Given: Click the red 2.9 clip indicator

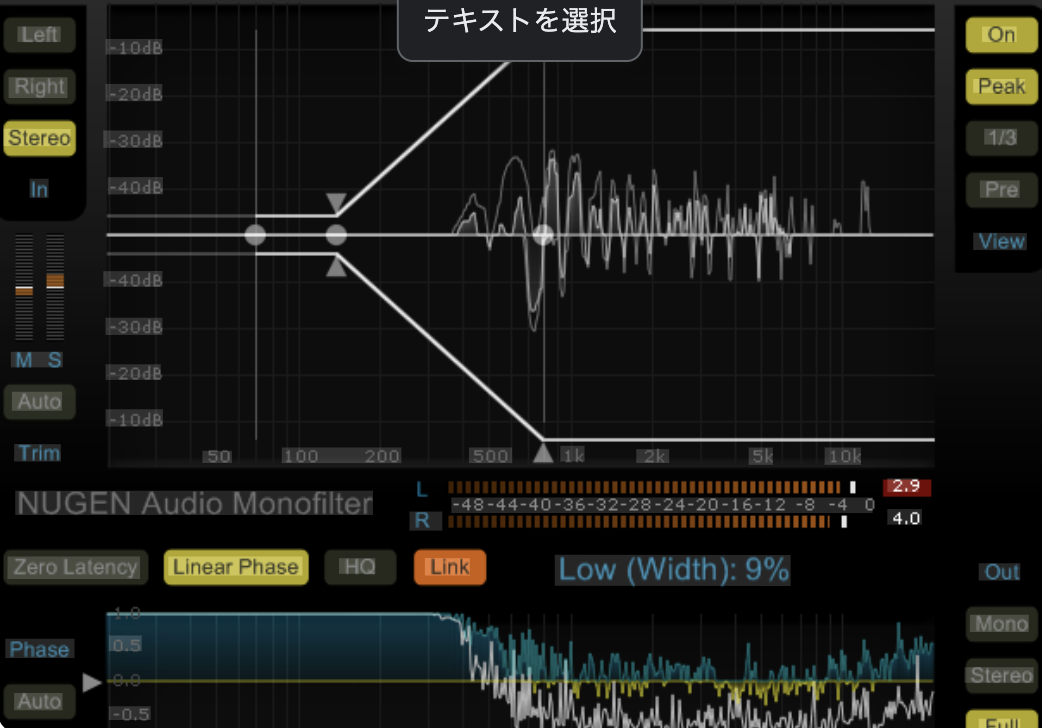Looking at the screenshot, I should [907, 486].
